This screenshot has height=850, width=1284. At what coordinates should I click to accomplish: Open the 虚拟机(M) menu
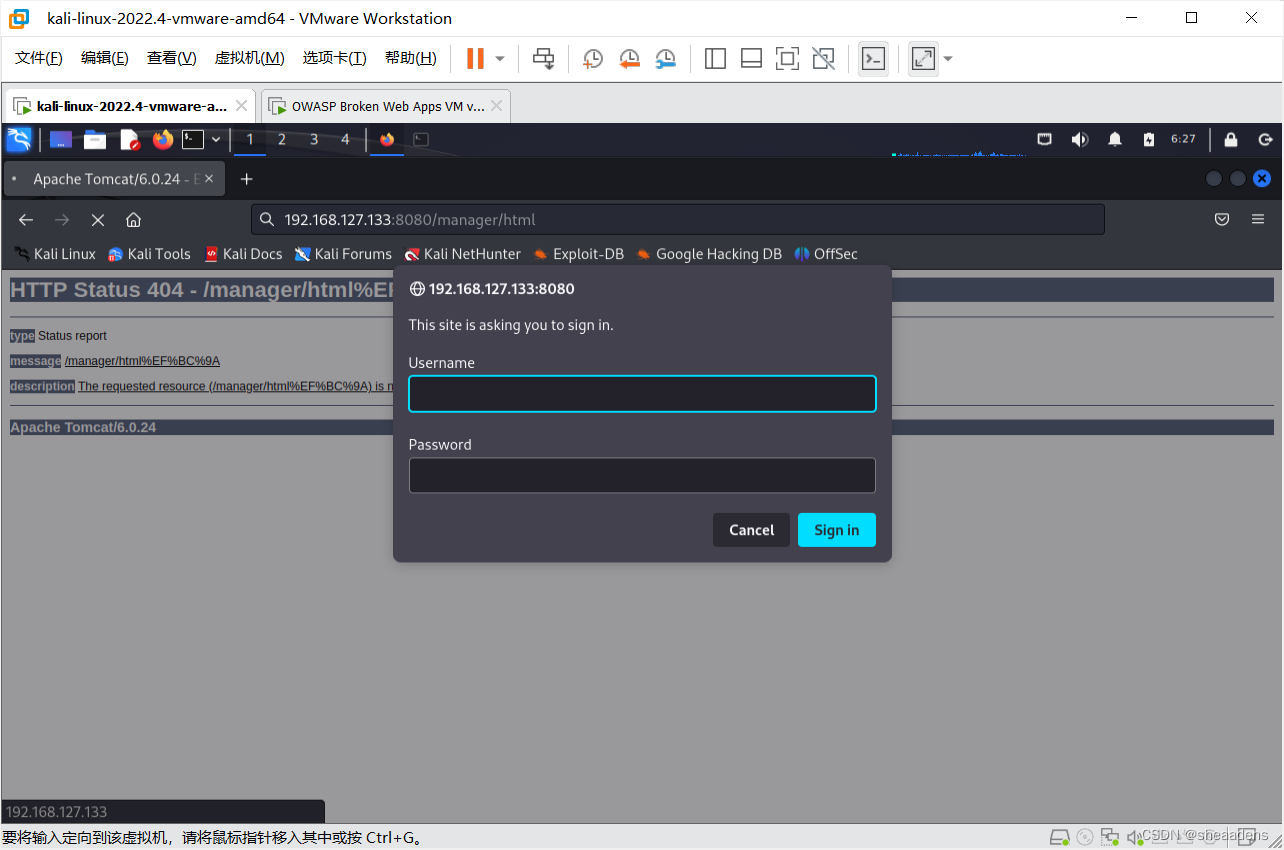coord(249,57)
